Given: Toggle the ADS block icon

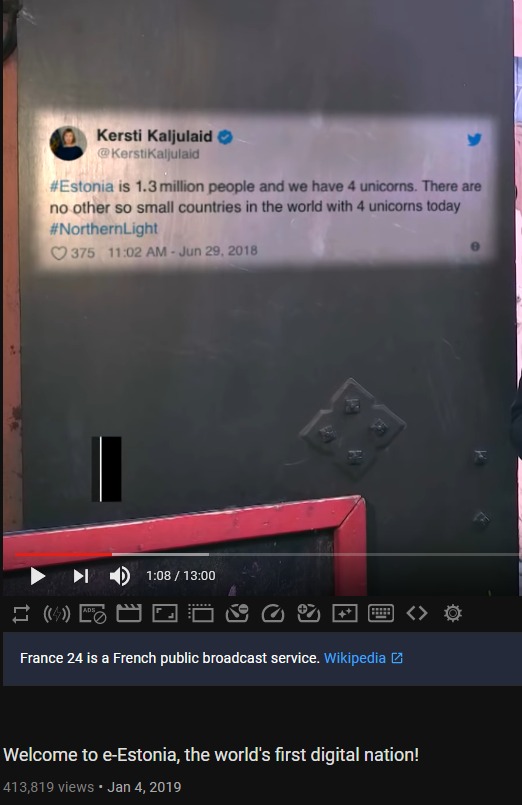Looking at the screenshot, I should click(92, 614).
